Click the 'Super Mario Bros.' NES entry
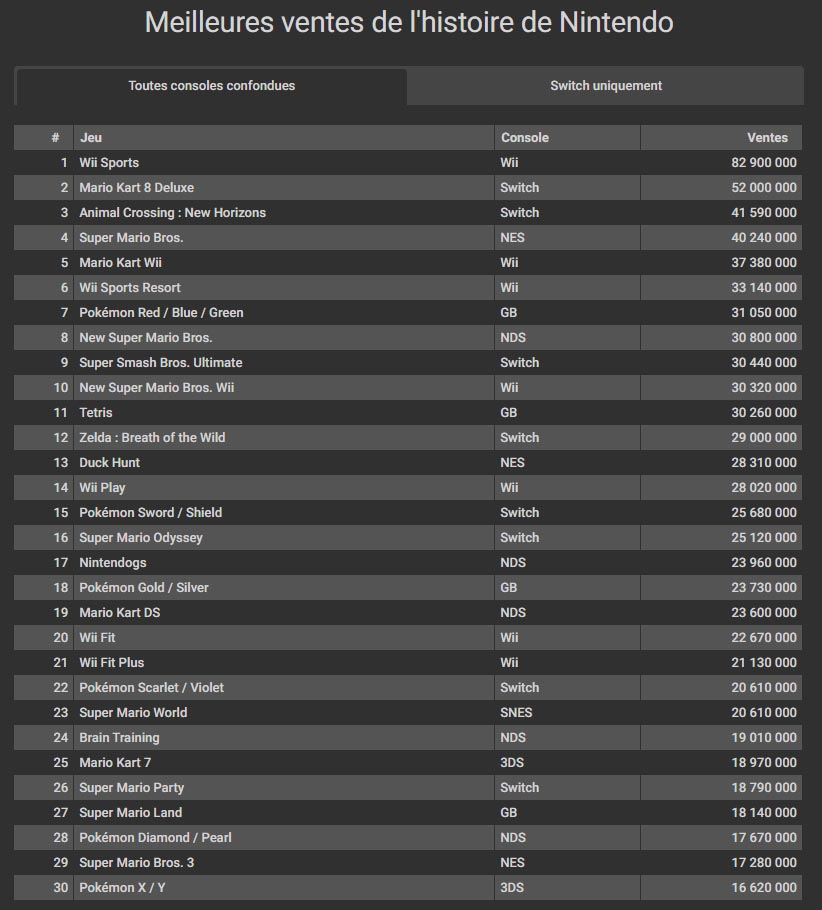The width and height of the screenshot is (822, 910). 131,237
